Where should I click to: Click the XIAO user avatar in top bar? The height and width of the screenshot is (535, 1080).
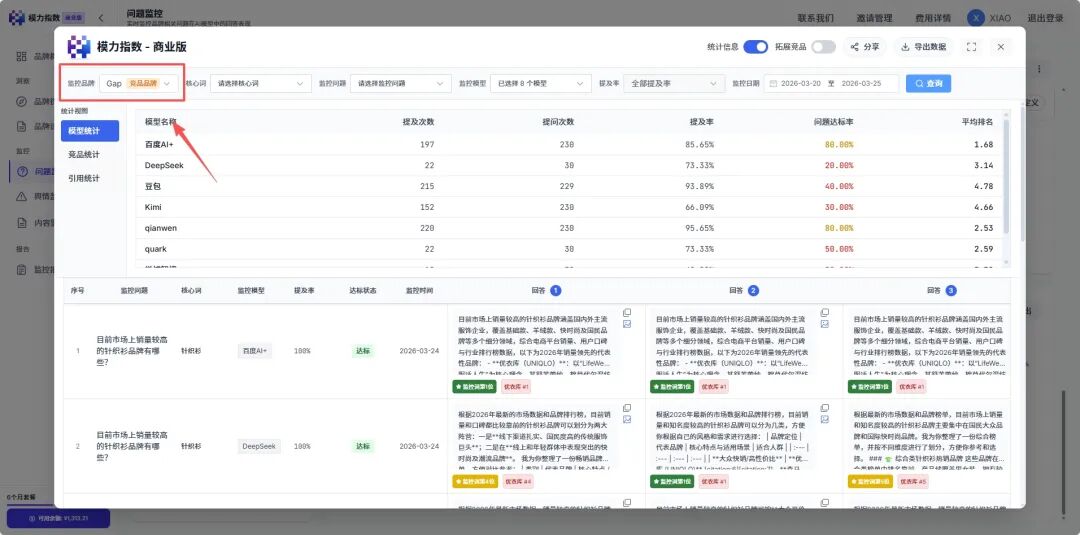point(975,18)
